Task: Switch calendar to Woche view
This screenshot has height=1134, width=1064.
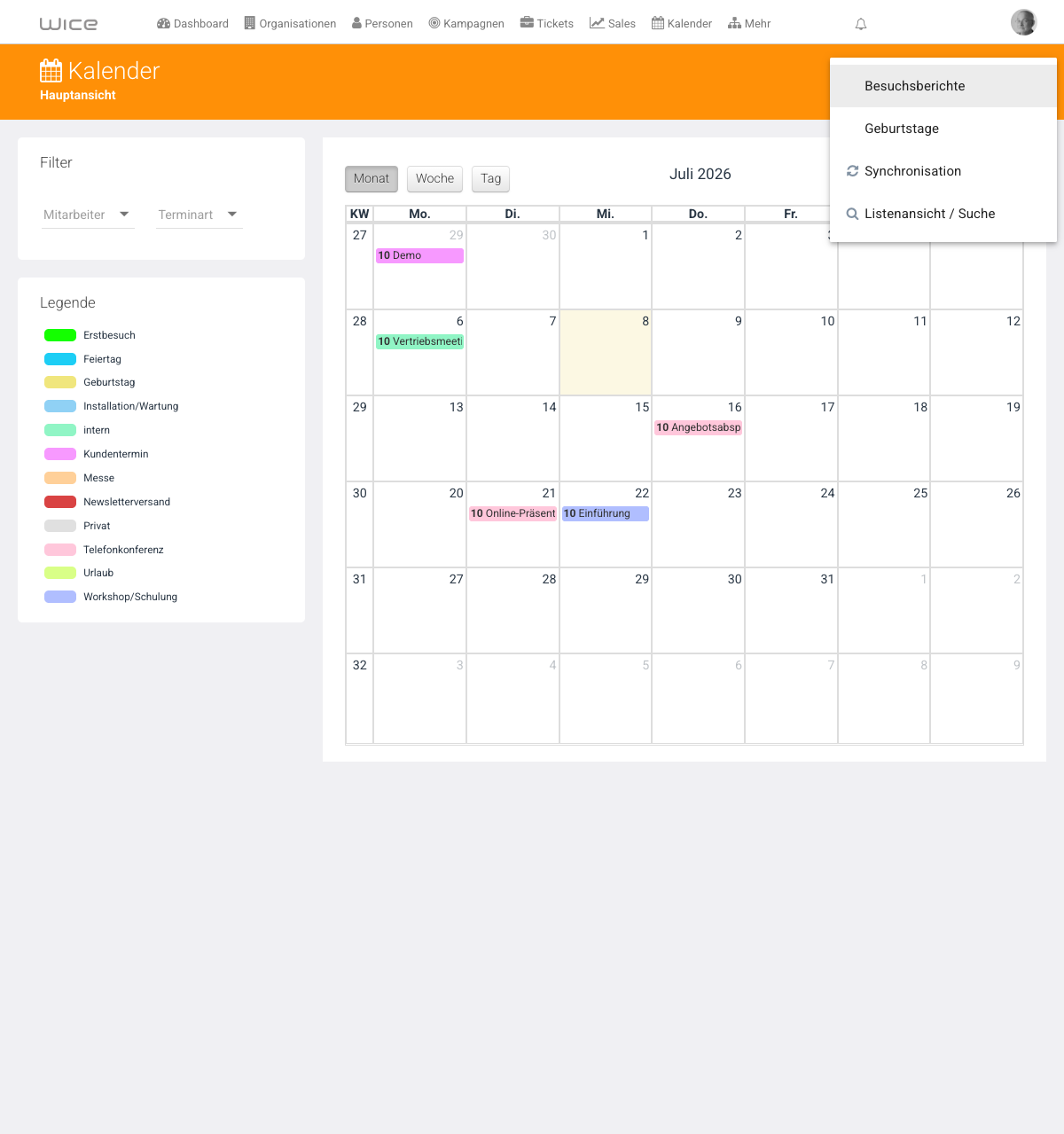Action: click(x=434, y=178)
